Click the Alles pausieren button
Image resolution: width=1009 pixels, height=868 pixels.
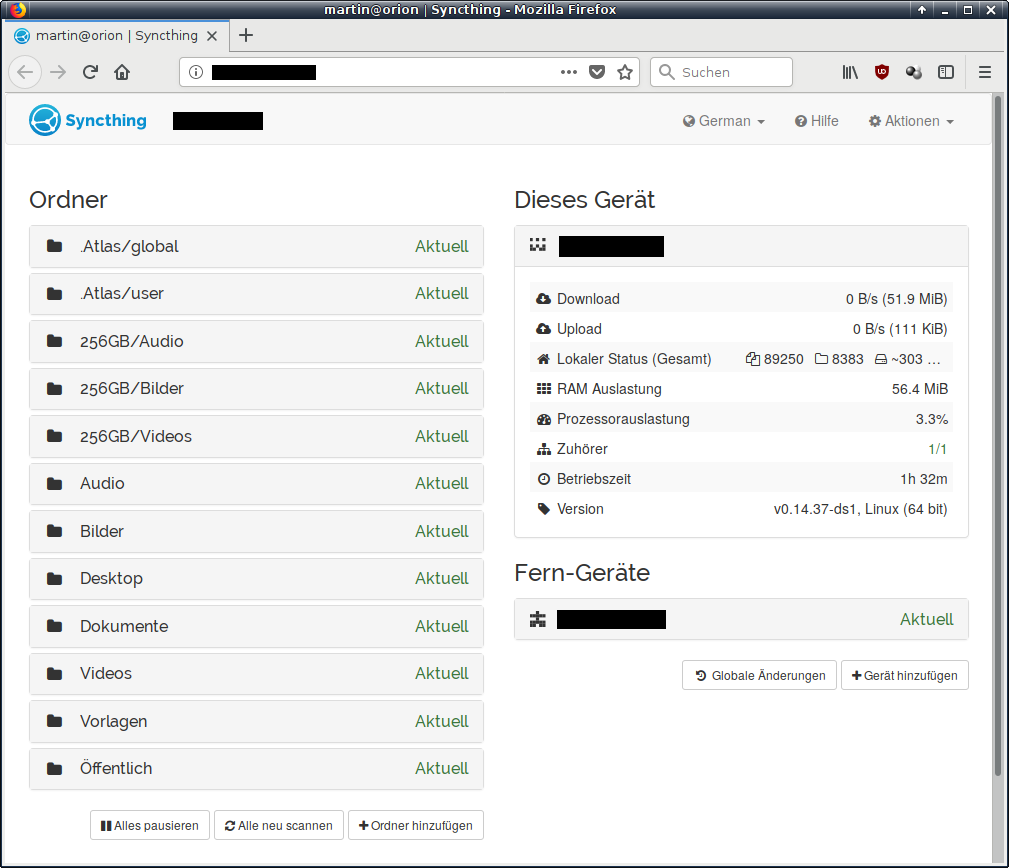pyautogui.click(x=150, y=826)
